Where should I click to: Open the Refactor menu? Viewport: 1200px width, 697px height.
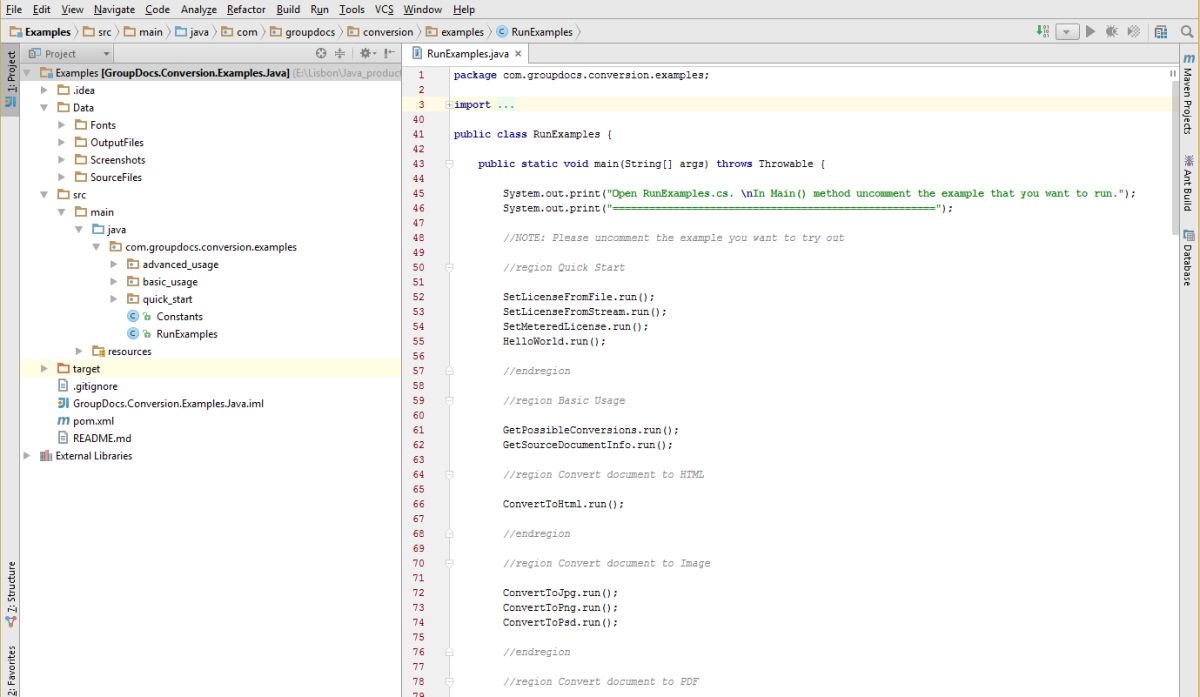[x=246, y=9]
